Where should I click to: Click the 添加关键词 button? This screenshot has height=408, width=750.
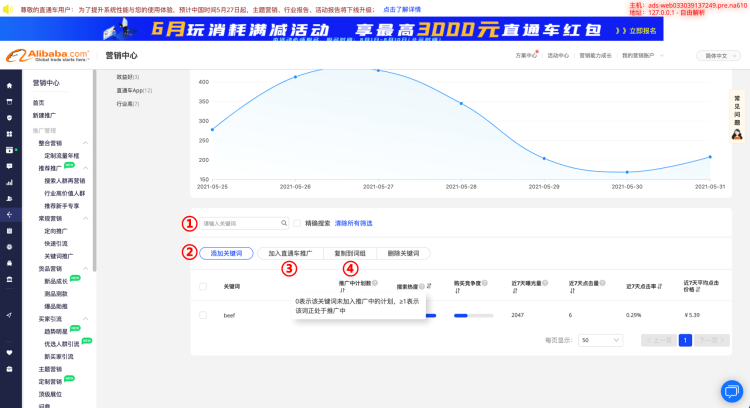coord(226,254)
